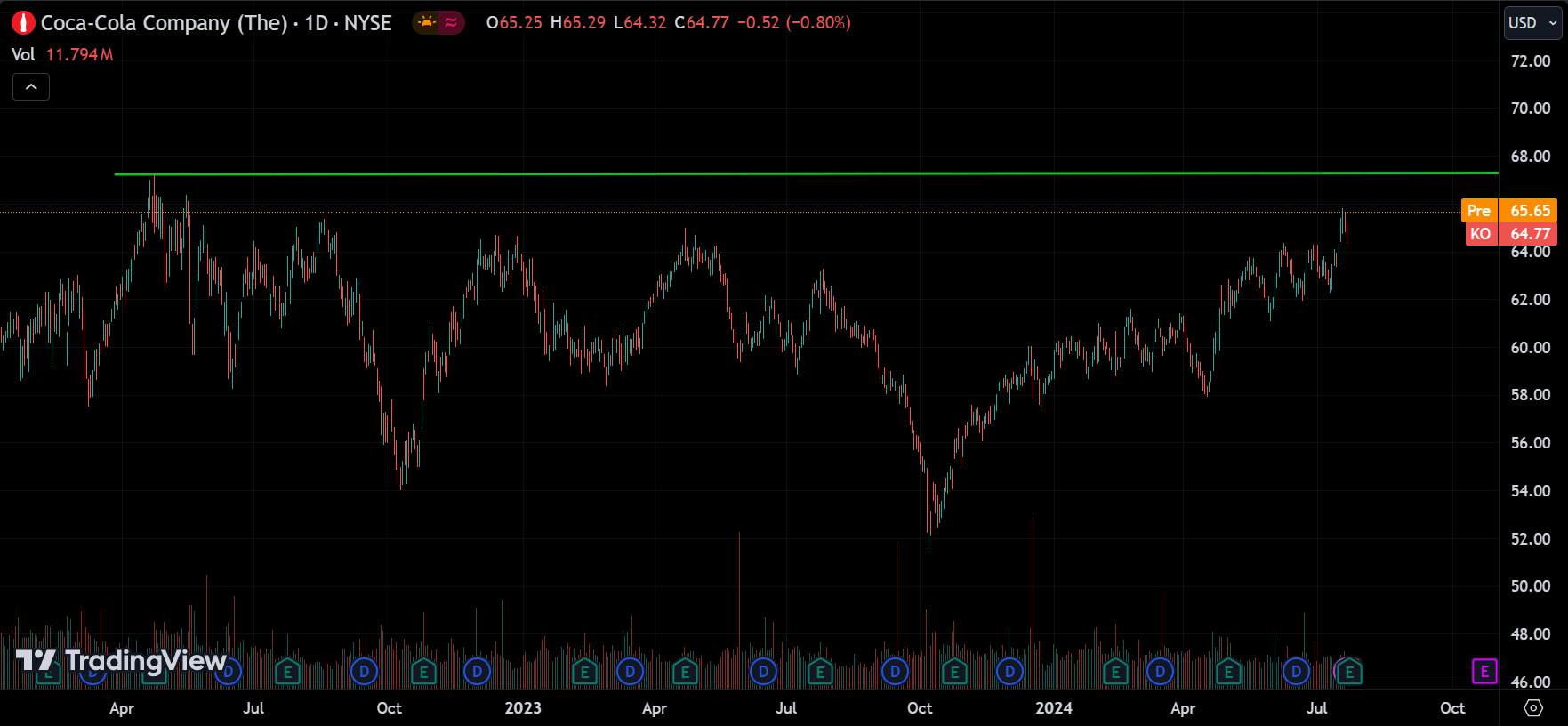Viewport: 1568px width, 726px height.
Task: Open the earnings E marker after July 2023
Action: tap(820, 673)
